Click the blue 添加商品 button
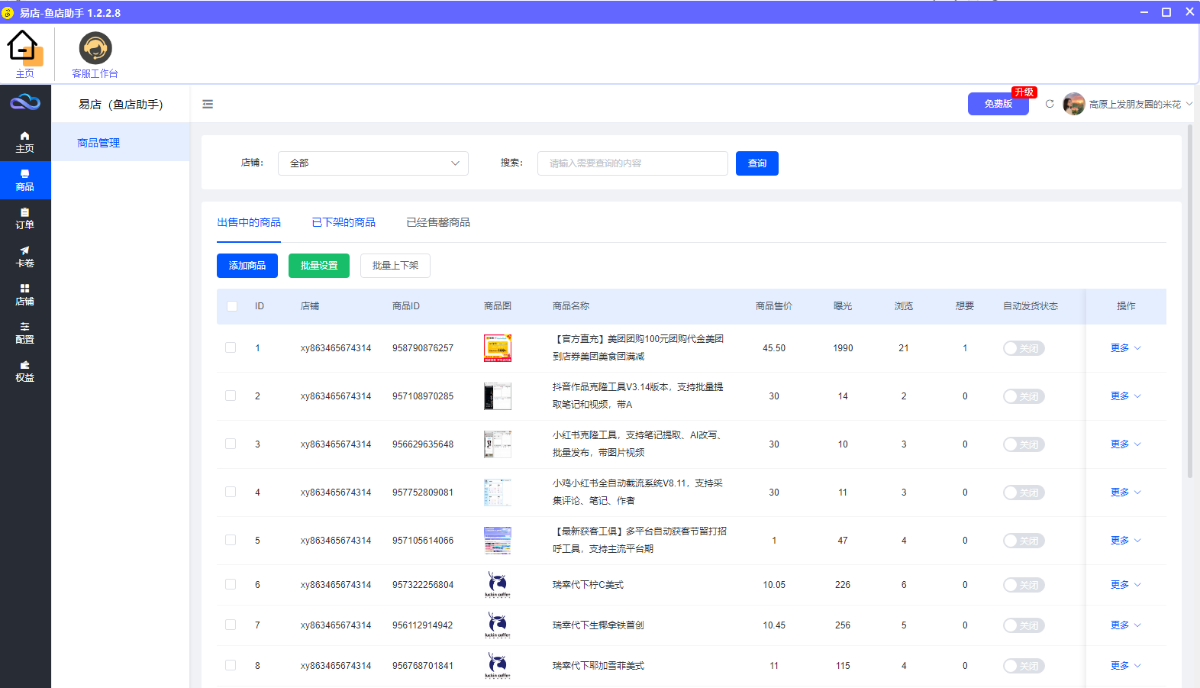Viewport: 1200px width, 688px height. pos(247,265)
